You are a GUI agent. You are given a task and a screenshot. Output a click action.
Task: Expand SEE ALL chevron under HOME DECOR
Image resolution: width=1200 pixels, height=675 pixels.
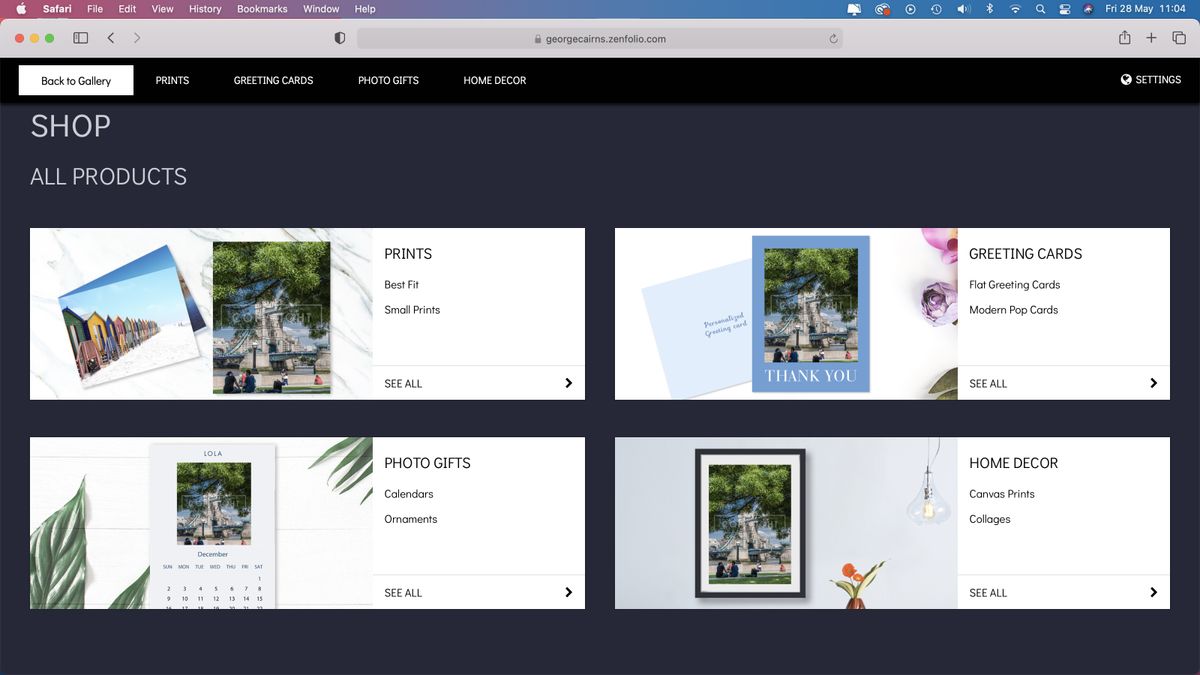click(1153, 592)
